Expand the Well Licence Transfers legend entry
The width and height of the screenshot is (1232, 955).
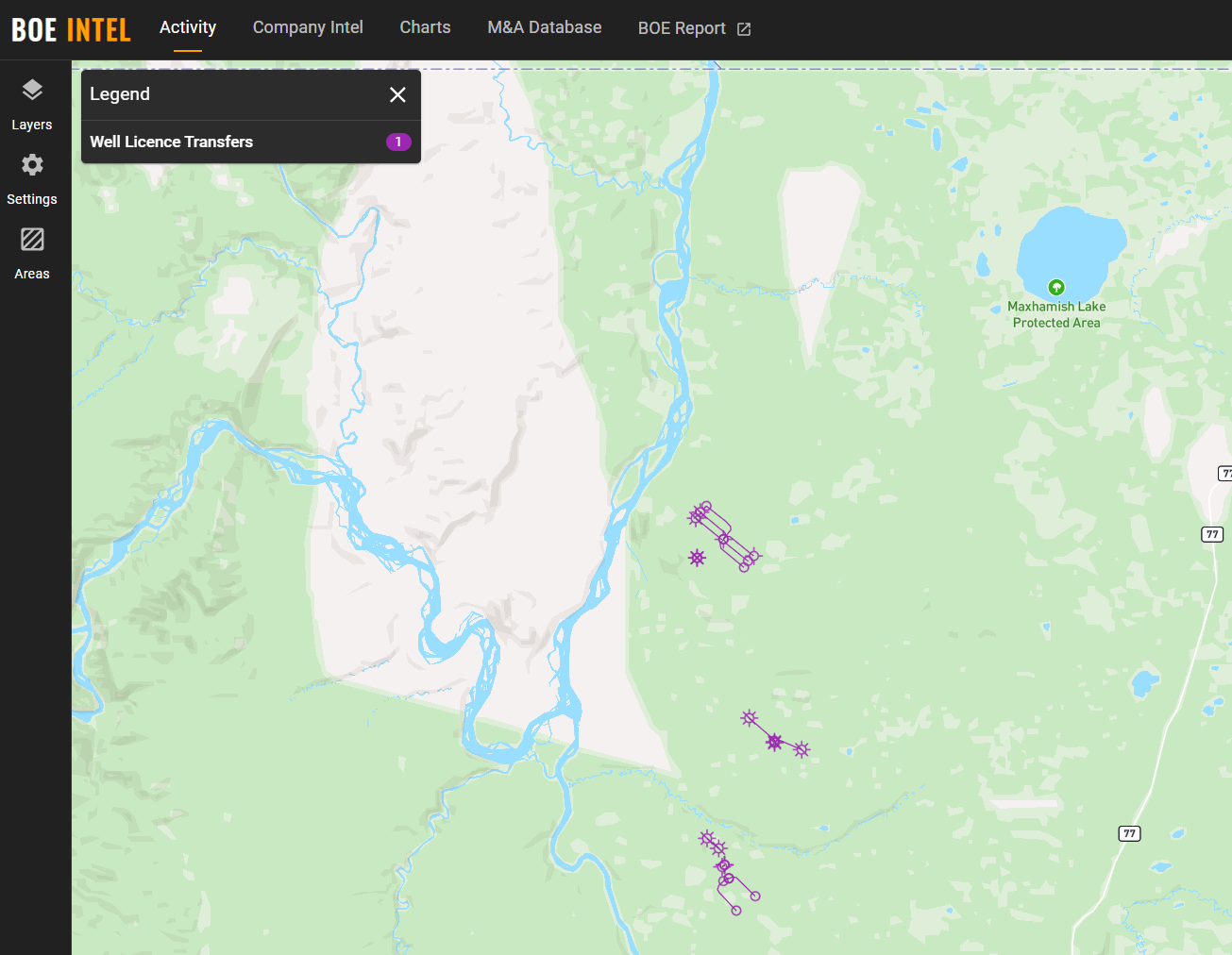click(172, 142)
